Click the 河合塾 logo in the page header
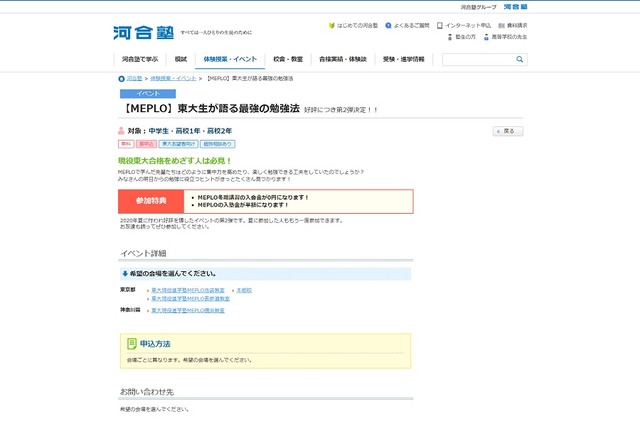The height and width of the screenshot is (426, 640). click(143, 33)
